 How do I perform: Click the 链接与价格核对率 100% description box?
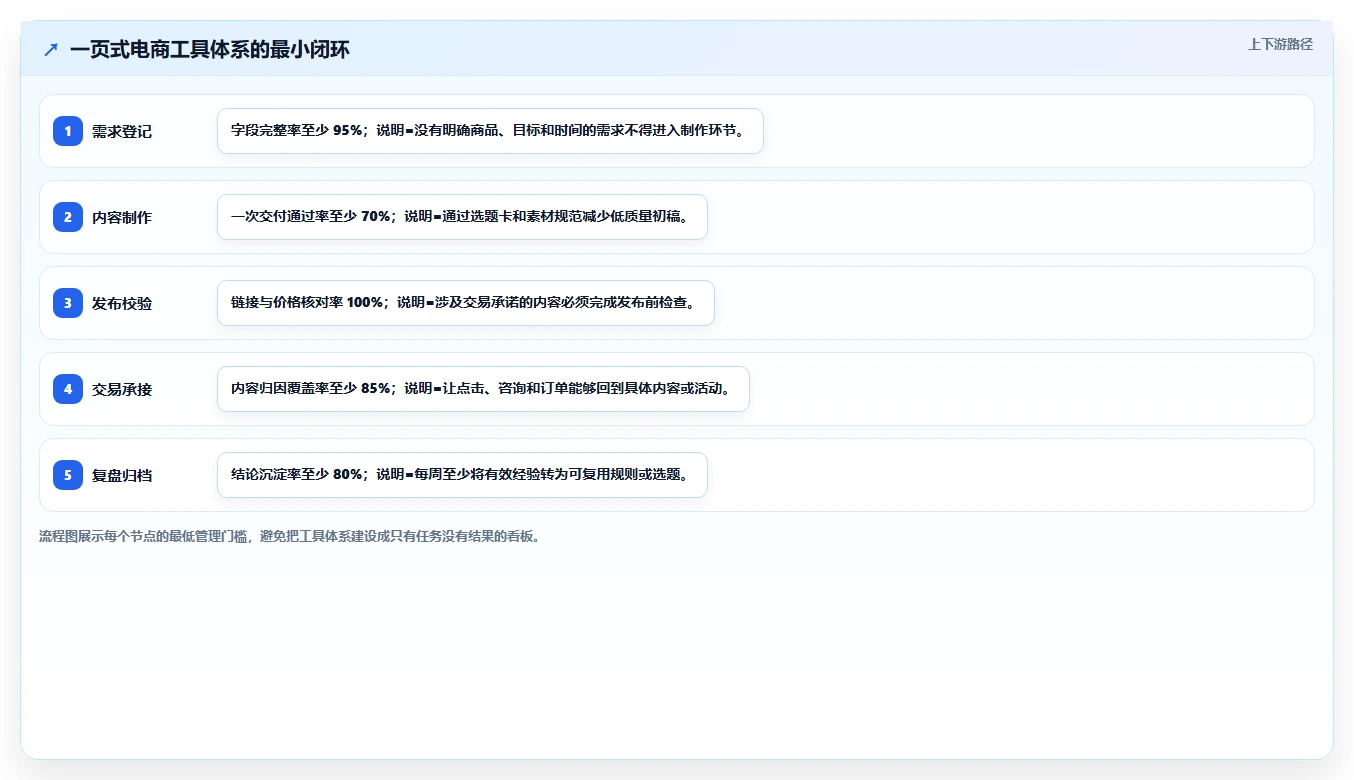coord(466,303)
